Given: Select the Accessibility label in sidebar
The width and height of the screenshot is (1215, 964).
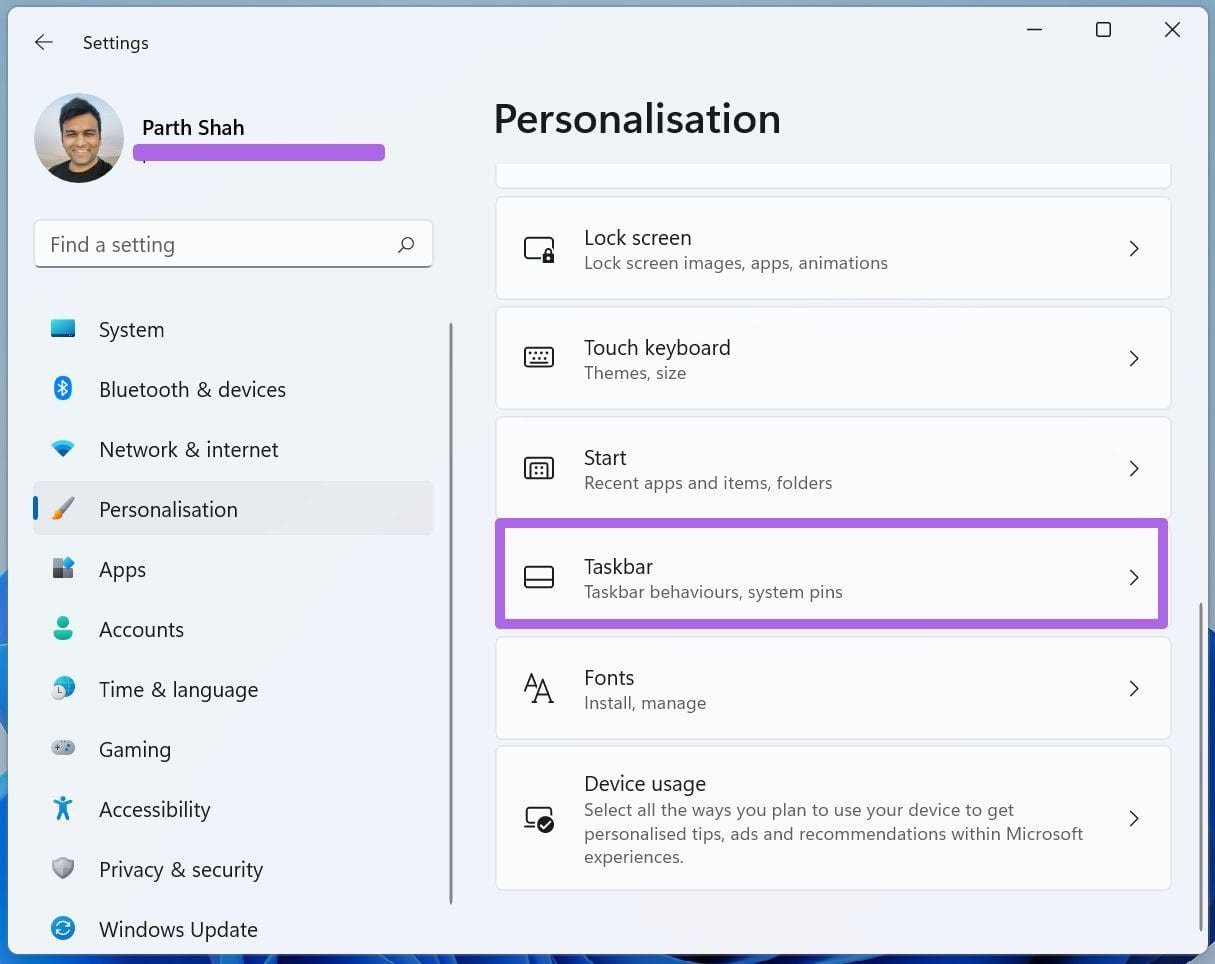Looking at the screenshot, I should click(x=155, y=809).
